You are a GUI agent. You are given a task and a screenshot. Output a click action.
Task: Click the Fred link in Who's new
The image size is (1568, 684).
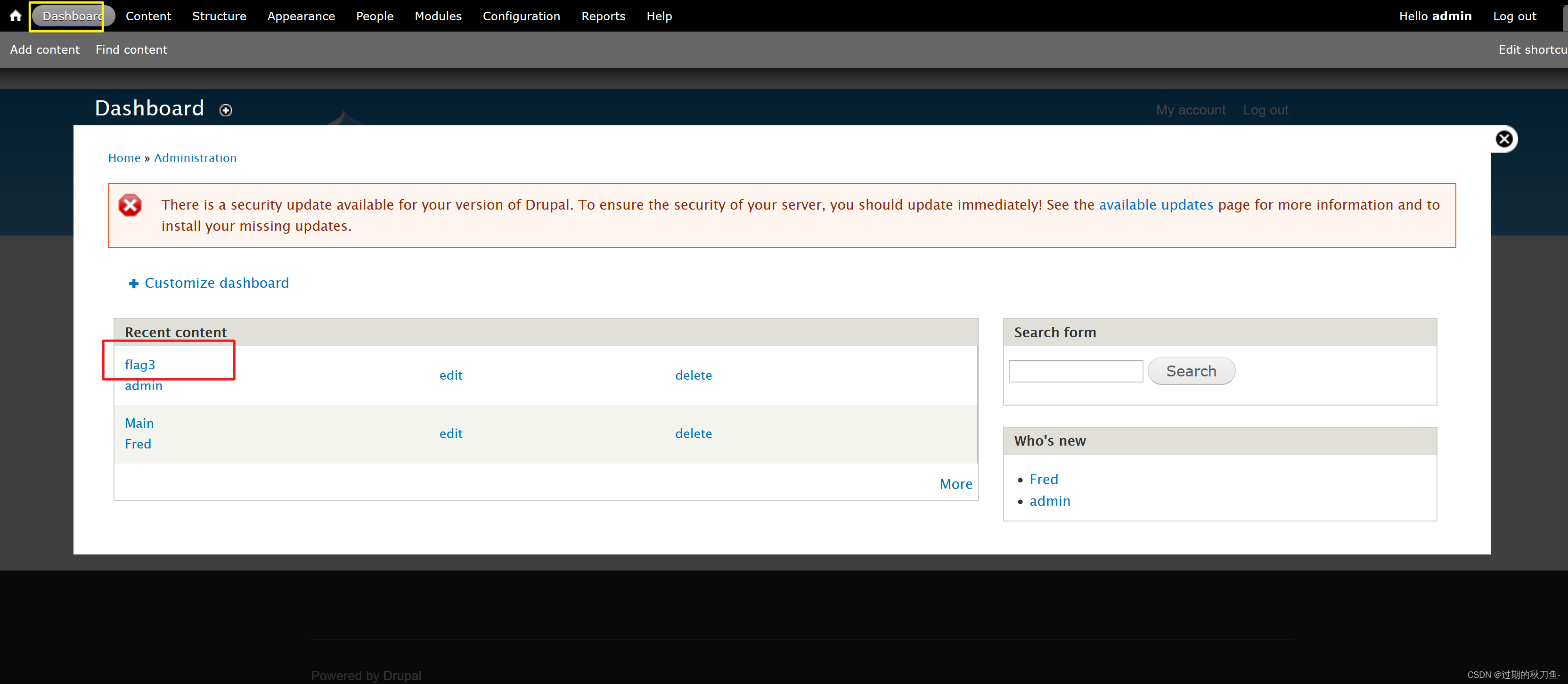(x=1045, y=478)
